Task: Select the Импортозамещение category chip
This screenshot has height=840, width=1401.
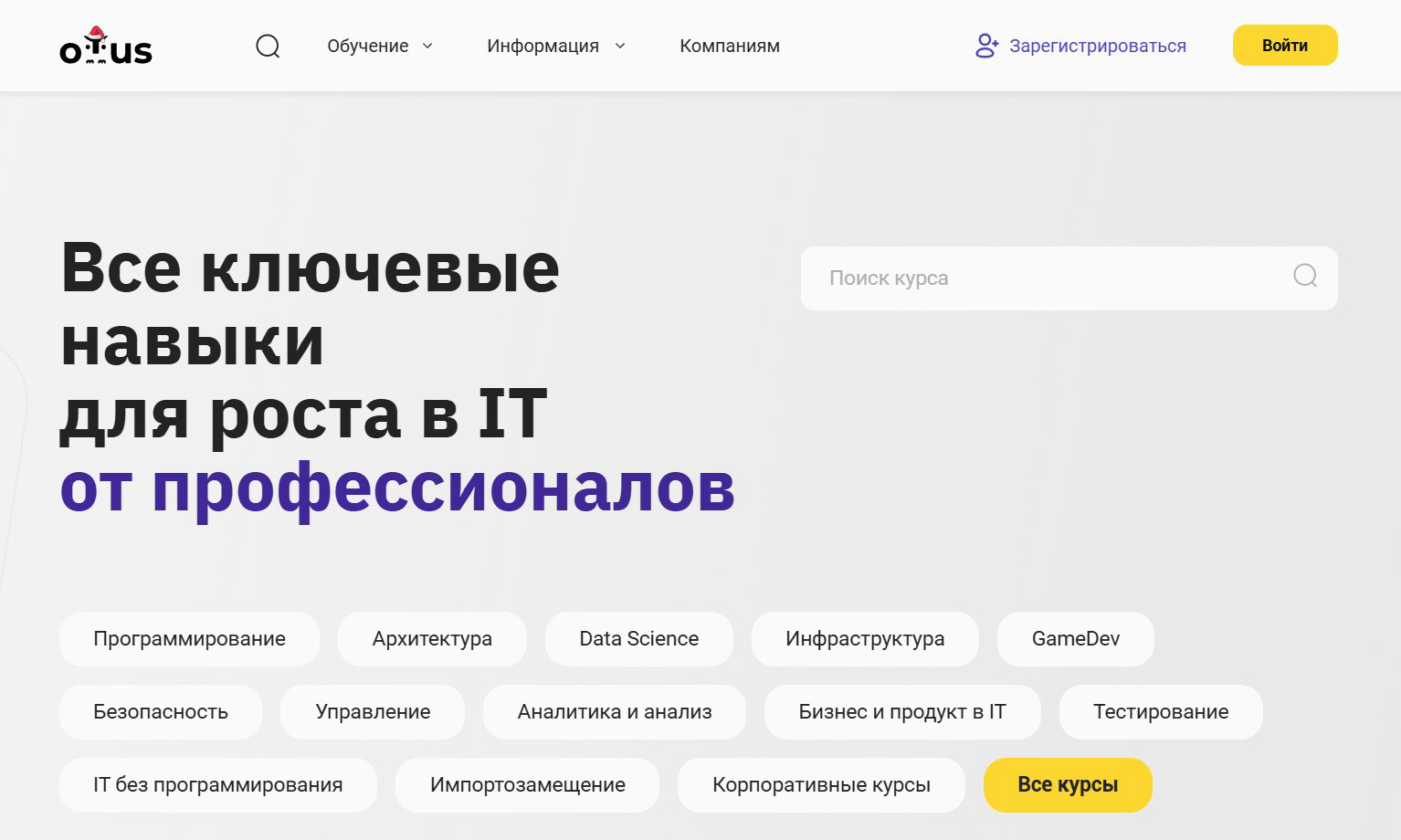Action: pos(527,785)
